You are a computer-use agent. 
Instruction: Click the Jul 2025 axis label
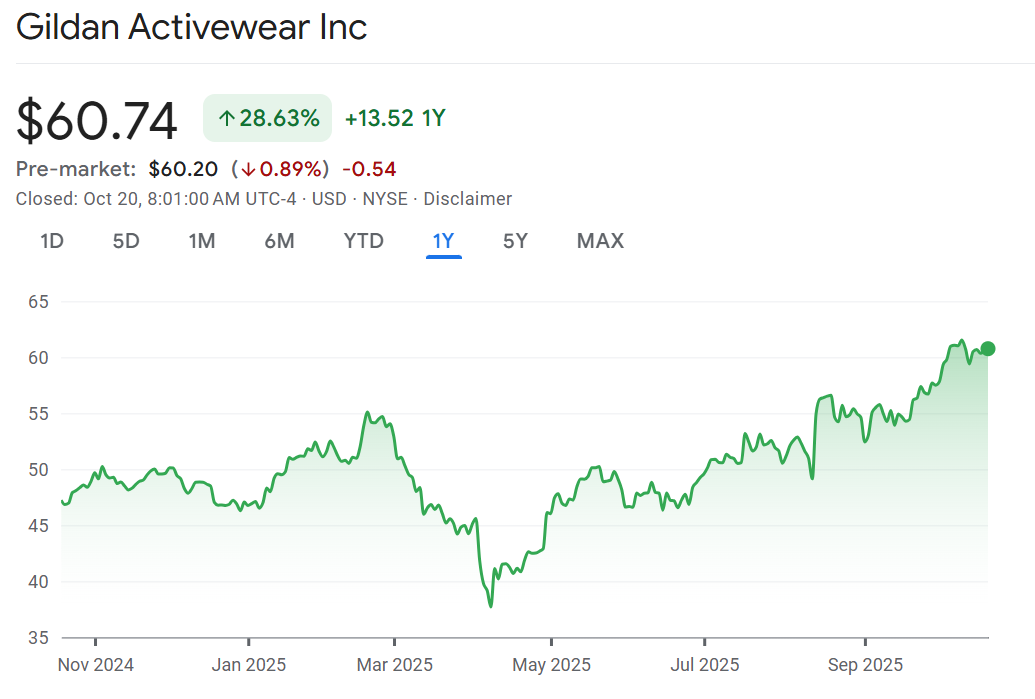point(705,665)
